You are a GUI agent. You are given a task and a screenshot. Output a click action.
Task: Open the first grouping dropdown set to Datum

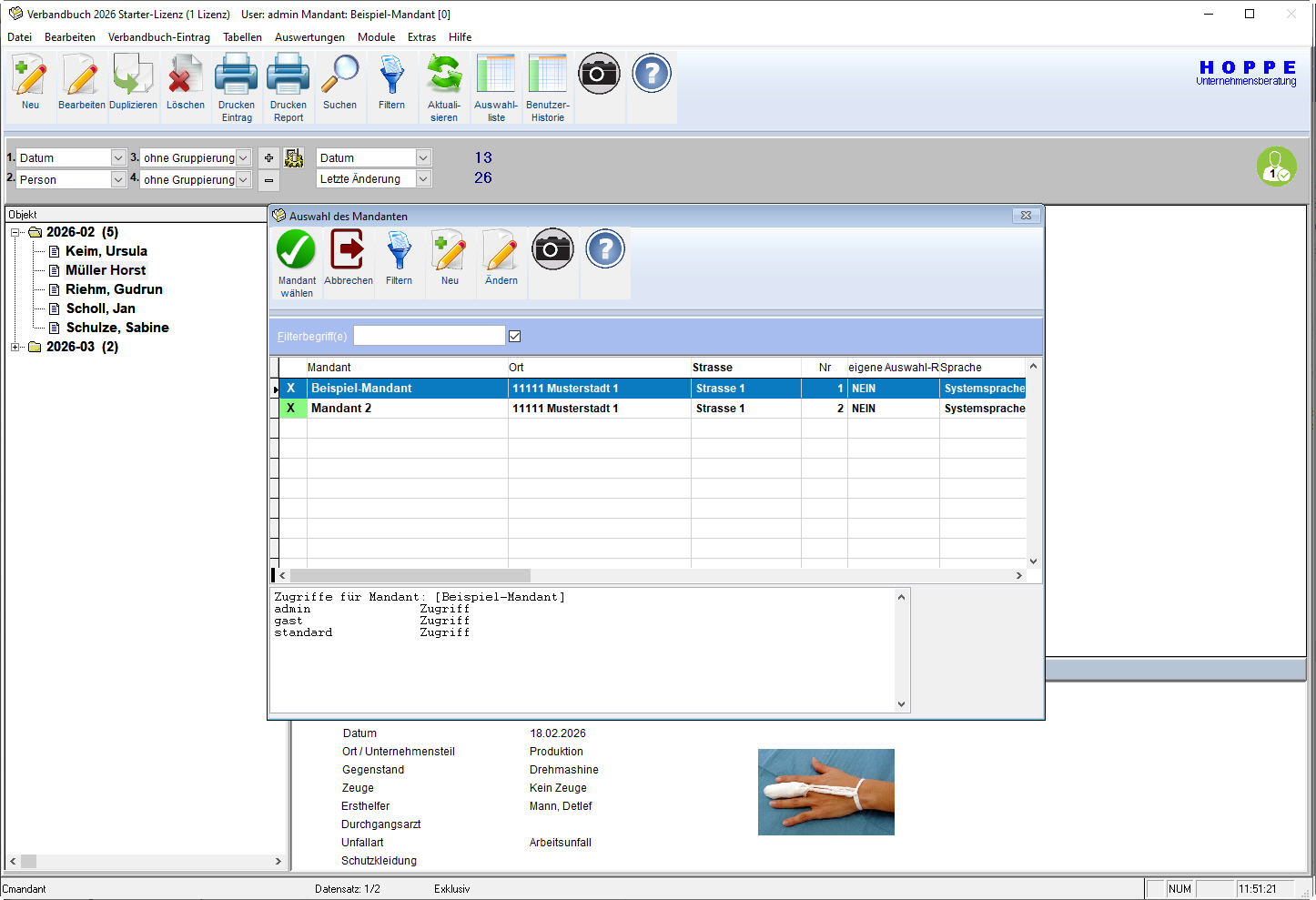pyautogui.click(x=117, y=157)
